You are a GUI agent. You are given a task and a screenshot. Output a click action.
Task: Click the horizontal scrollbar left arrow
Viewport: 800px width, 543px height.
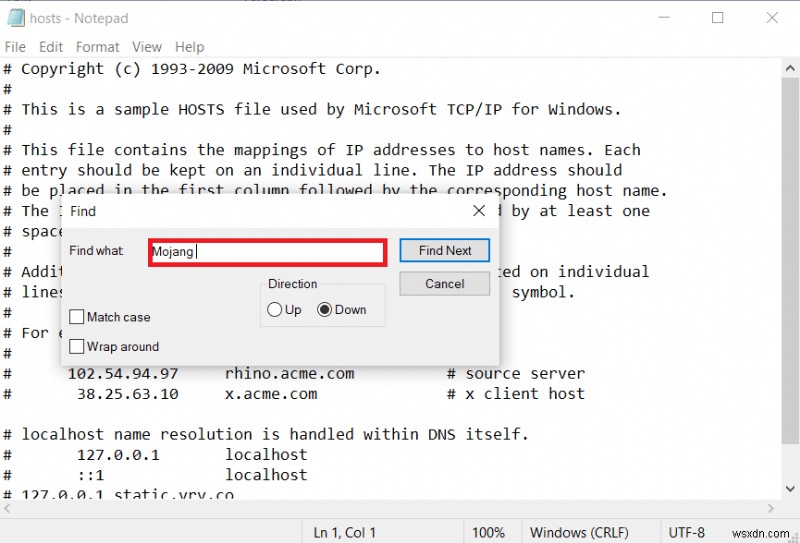click(7, 508)
